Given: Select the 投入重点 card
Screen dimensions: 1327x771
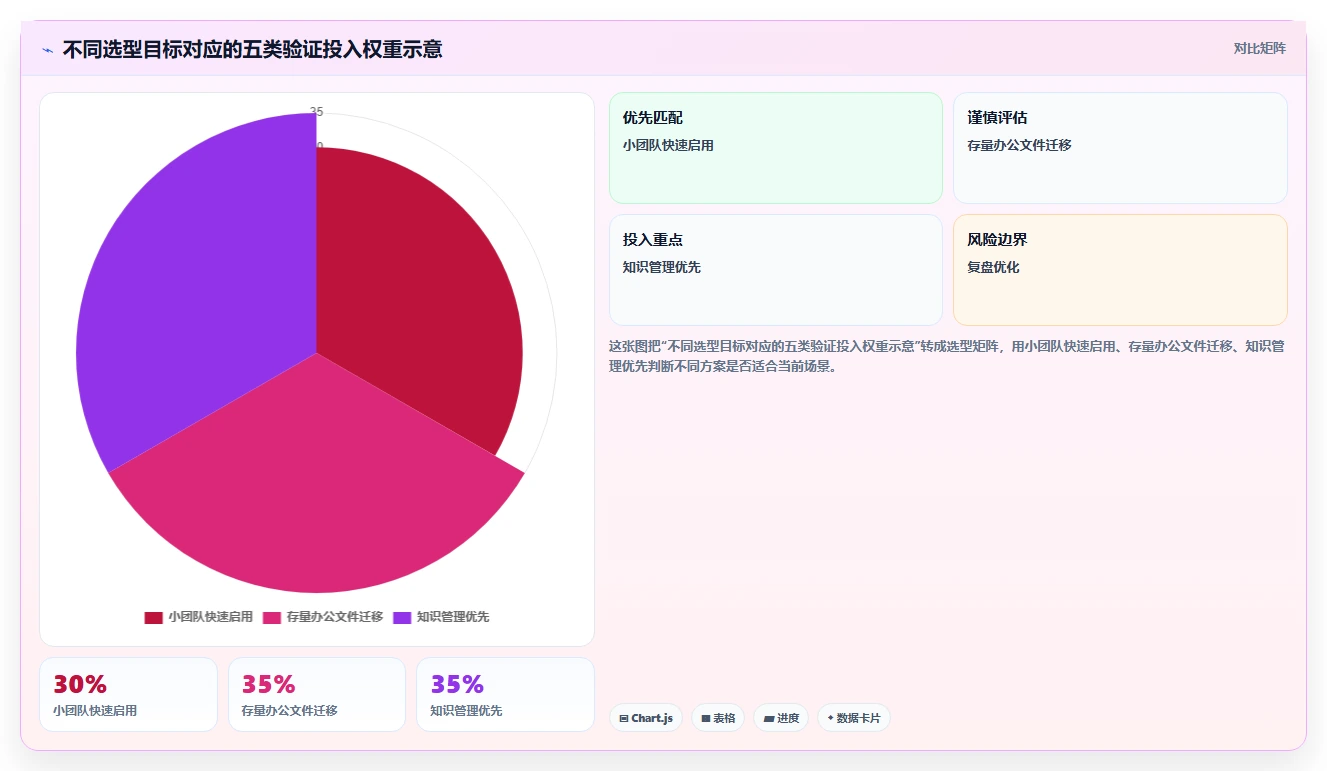Looking at the screenshot, I should click(x=776, y=270).
